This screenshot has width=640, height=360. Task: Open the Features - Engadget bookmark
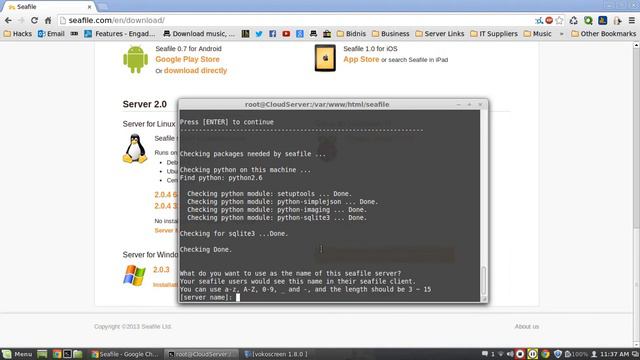pyautogui.click(x=120, y=34)
